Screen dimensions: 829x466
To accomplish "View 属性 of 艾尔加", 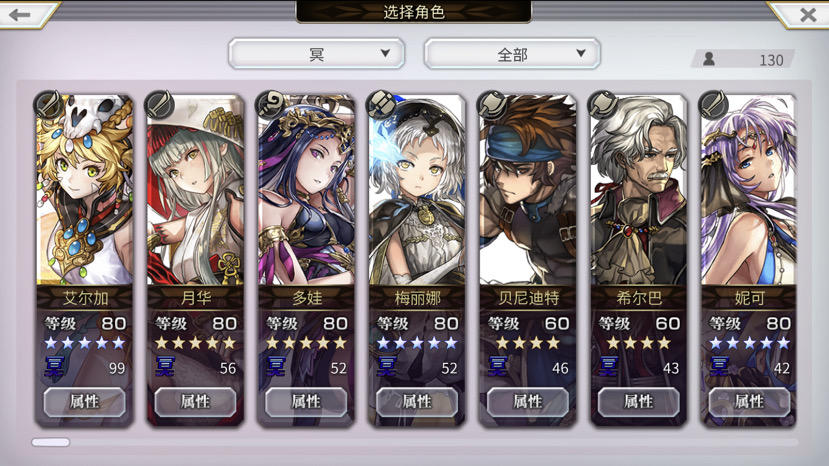I will pos(85,401).
